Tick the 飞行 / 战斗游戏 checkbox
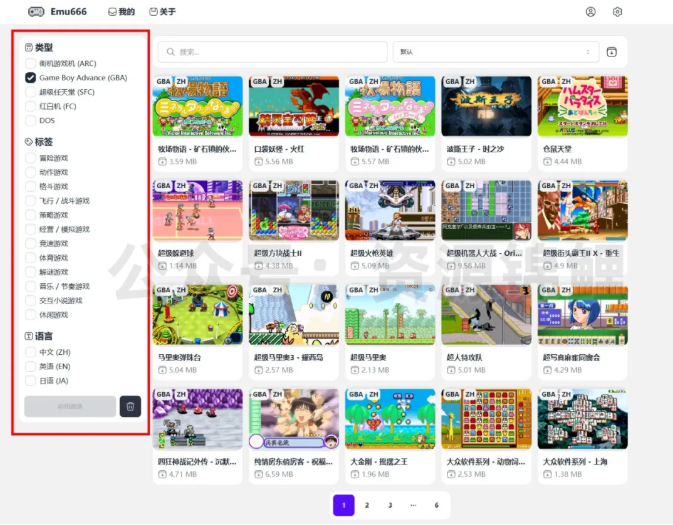This screenshot has height=525, width=673. pyautogui.click(x=30, y=200)
